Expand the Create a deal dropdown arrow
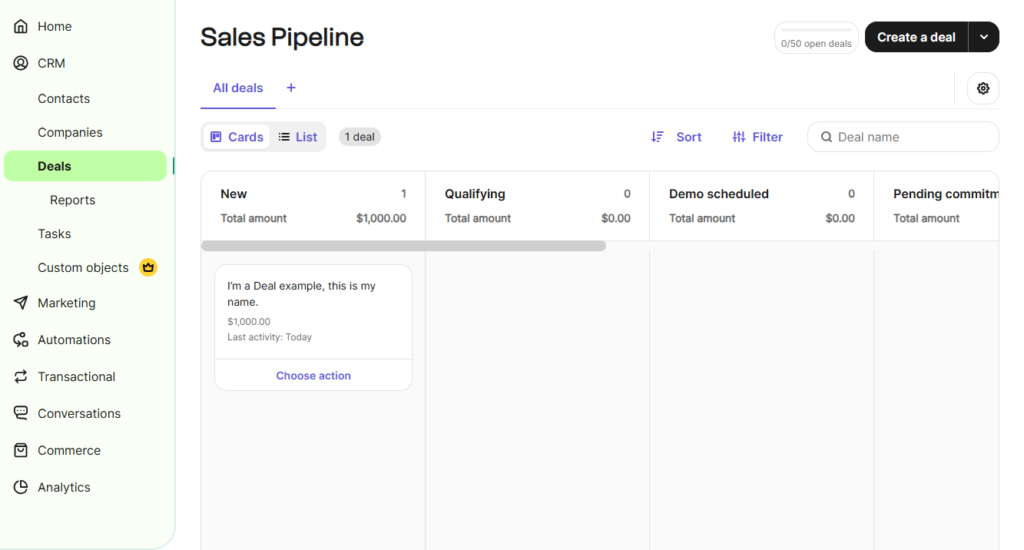1024x550 pixels. [x=984, y=37]
